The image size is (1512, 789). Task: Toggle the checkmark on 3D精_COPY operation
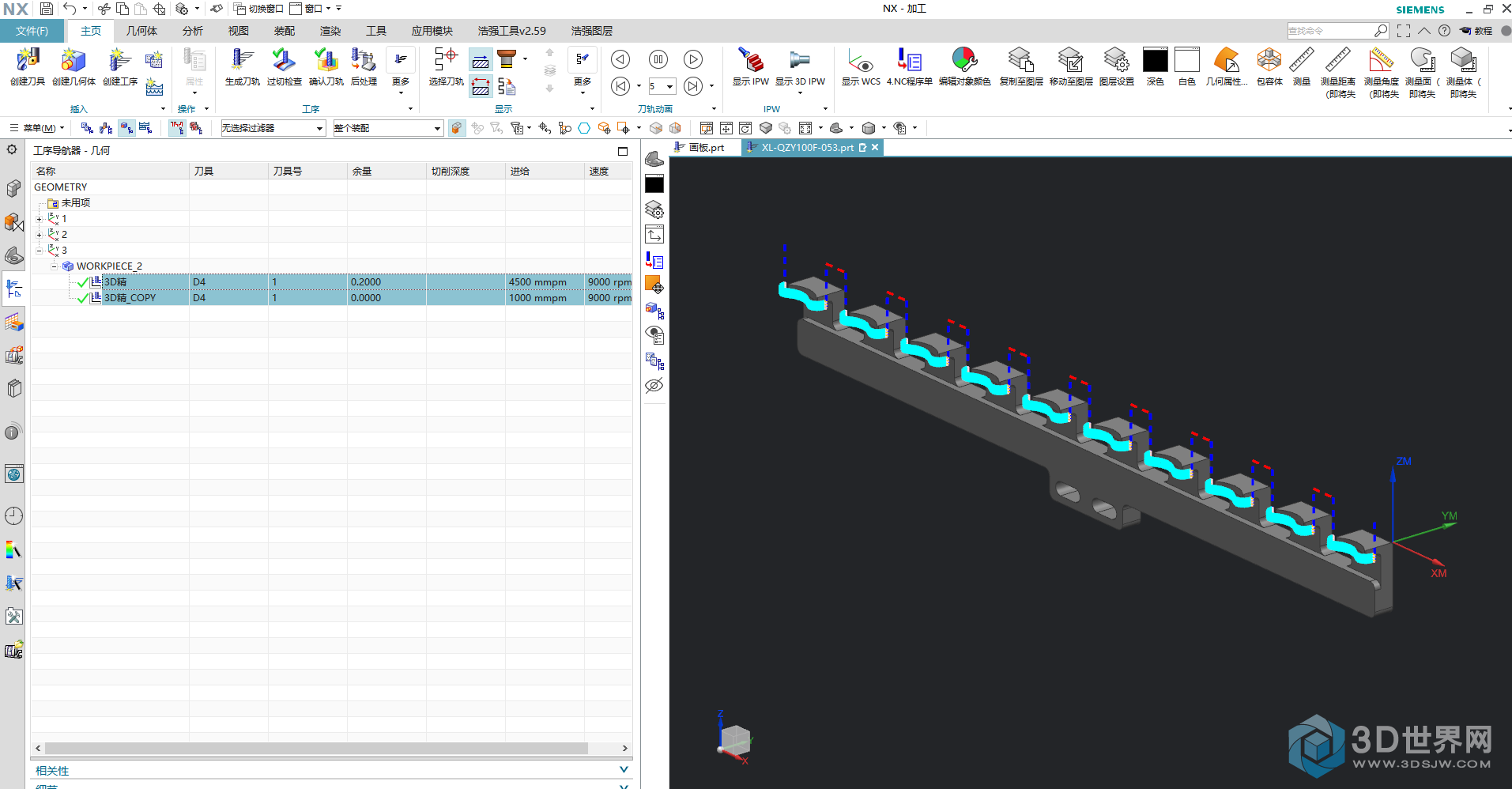pos(83,298)
